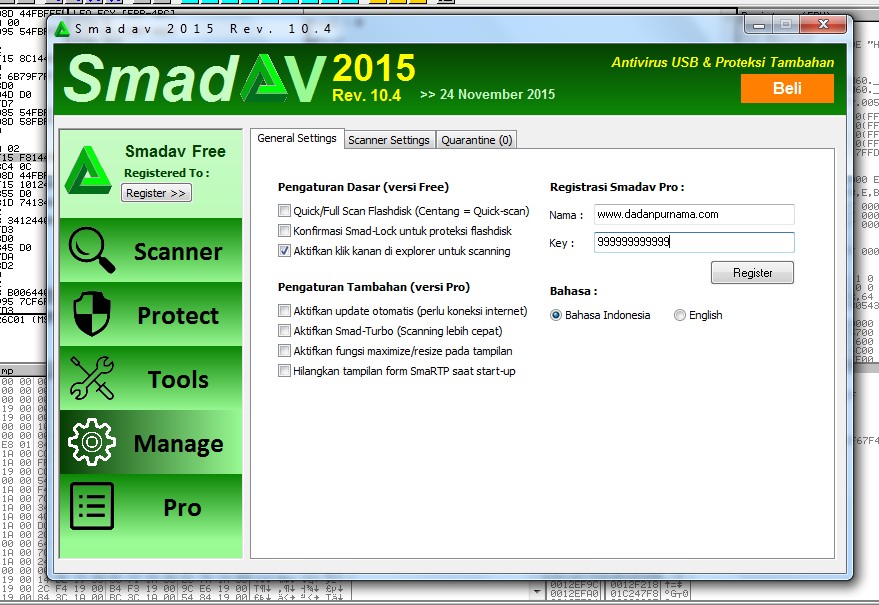
Task: Switch to General Settings tab
Action: click(297, 138)
